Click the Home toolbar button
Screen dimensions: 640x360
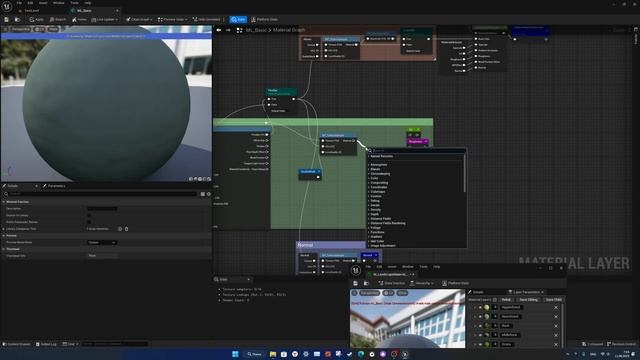point(79,19)
